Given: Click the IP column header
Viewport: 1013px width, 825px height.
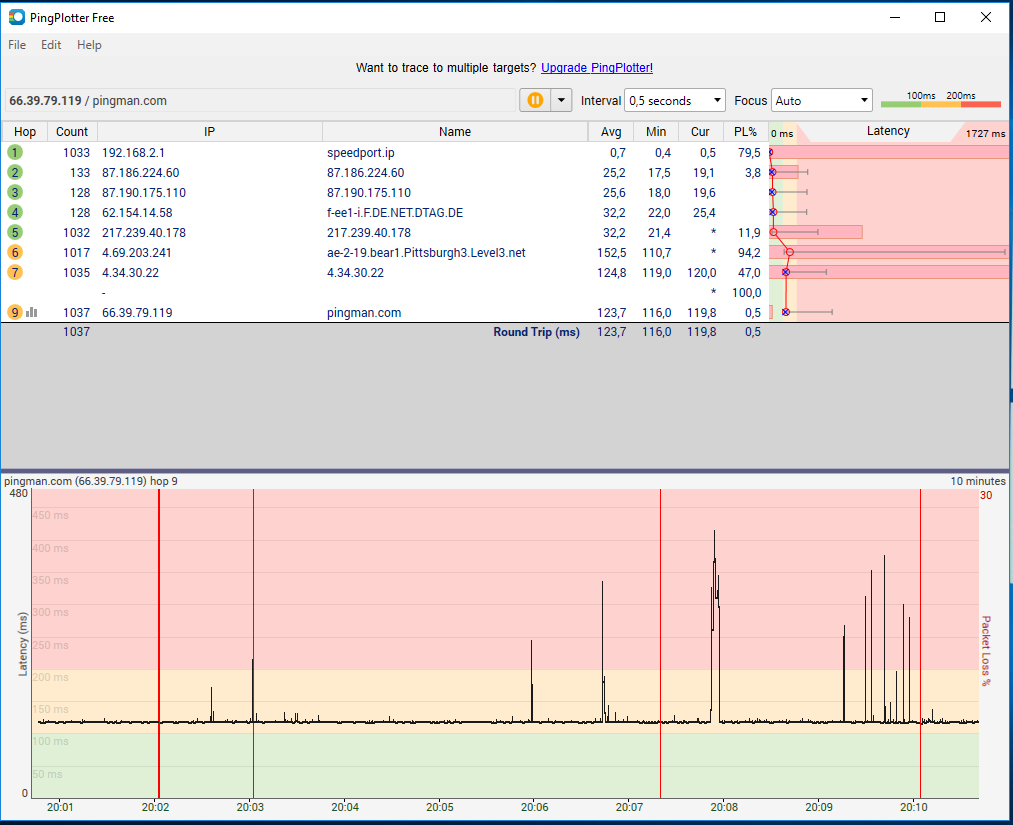Looking at the screenshot, I should [x=209, y=132].
